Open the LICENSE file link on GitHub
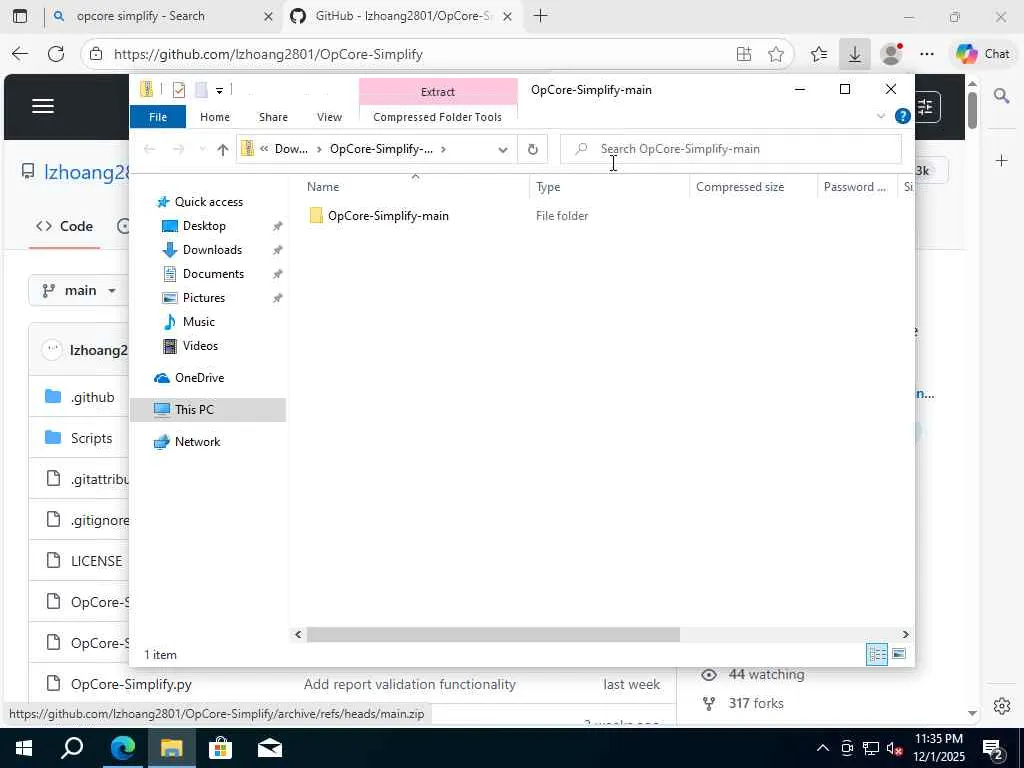This screenshot has width=1024, height=768. point(97,561)
